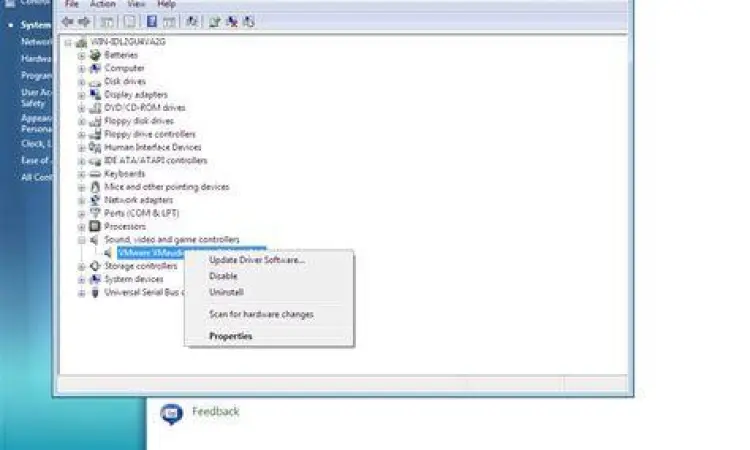Collapse Sound, video and game controllers node

[81, 240]
